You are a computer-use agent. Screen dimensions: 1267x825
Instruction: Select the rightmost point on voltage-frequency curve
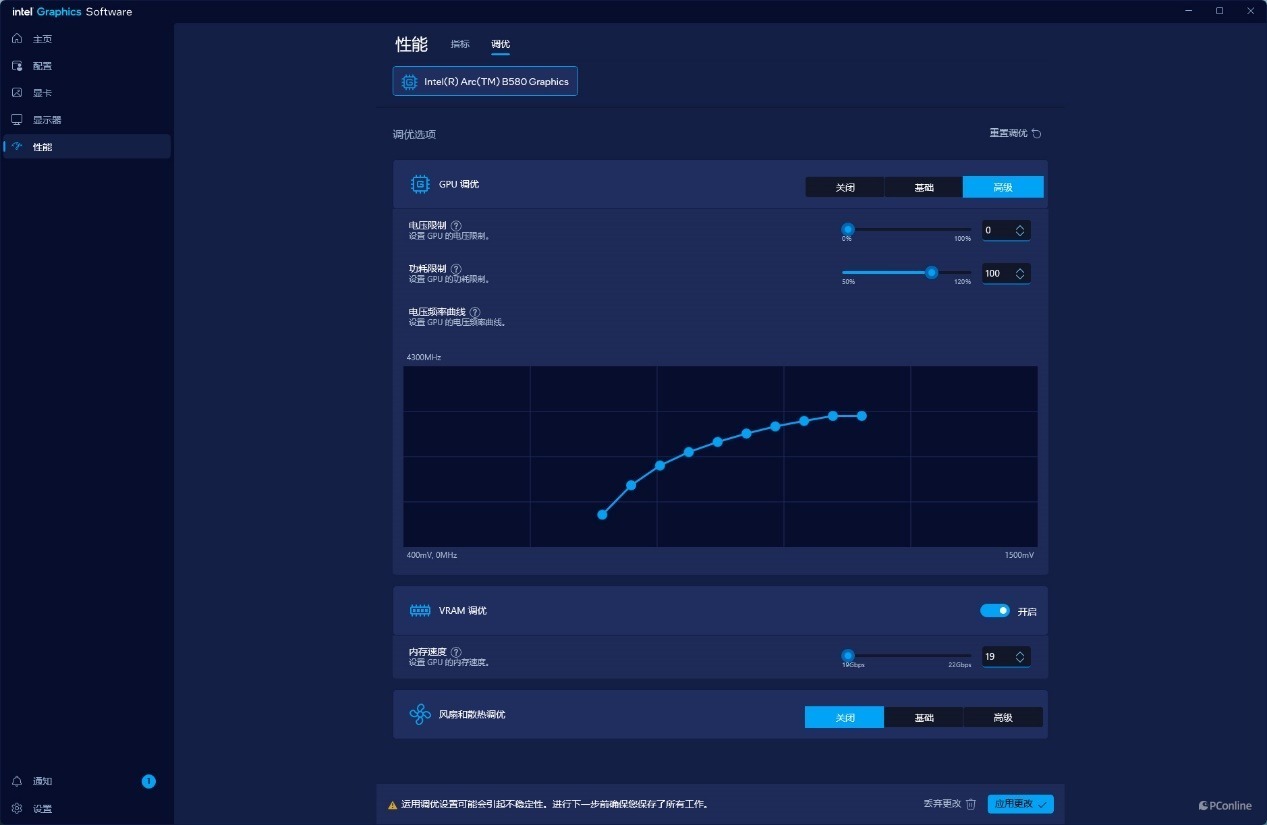[x=862, y=416]
